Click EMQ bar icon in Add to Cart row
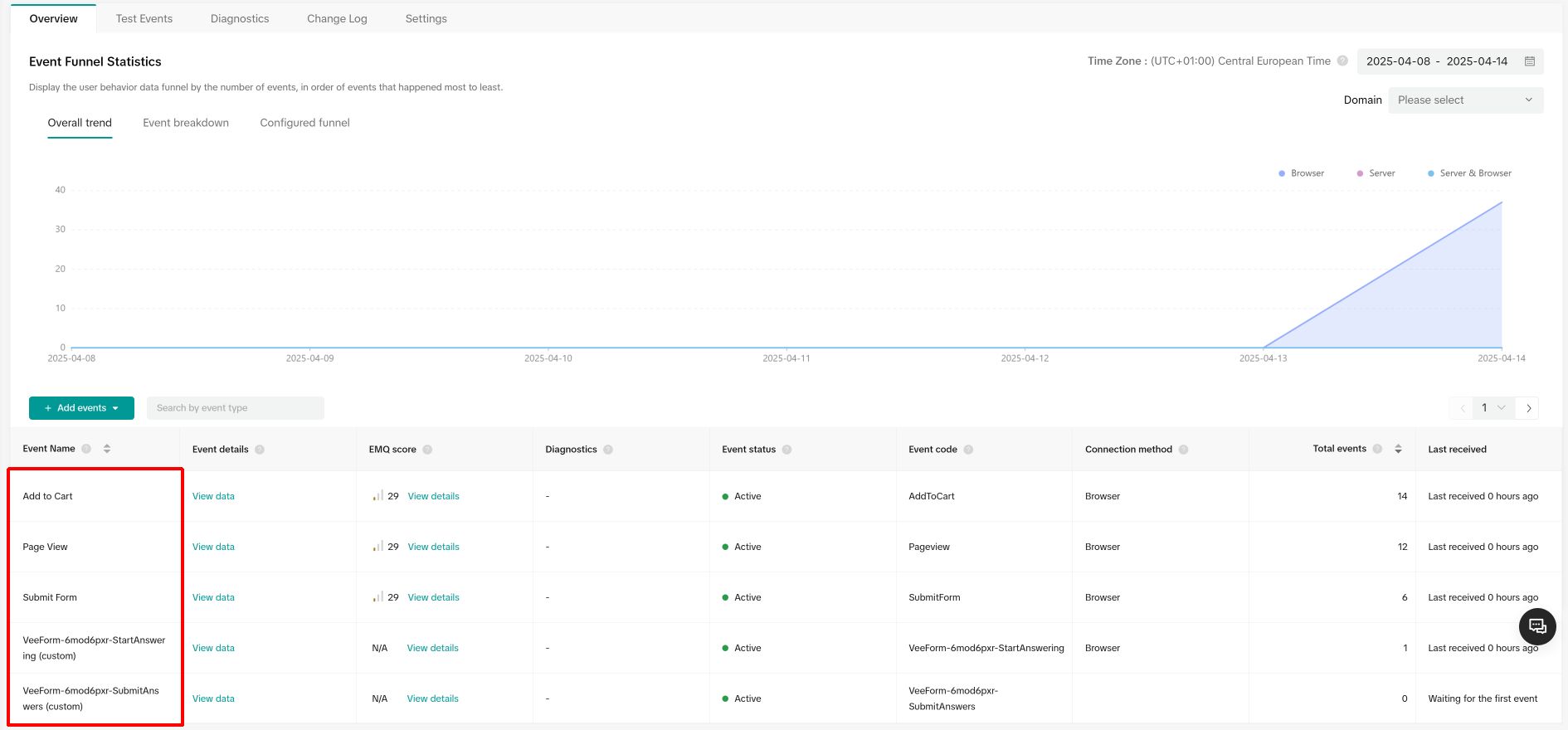The image size is (1568, 730). point(377,496)
